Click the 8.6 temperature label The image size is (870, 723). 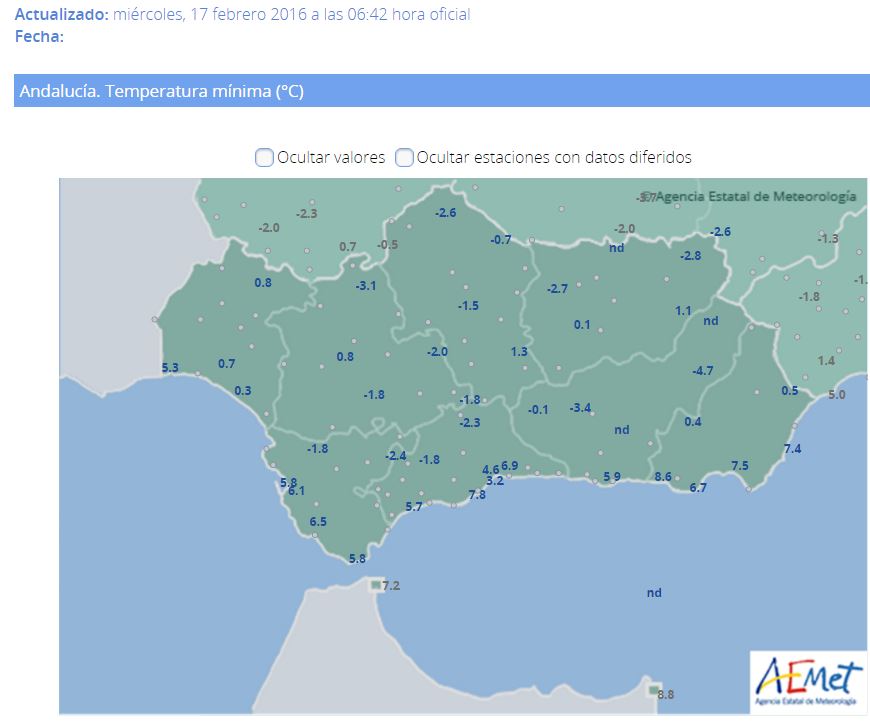click(x=662, y=477)
